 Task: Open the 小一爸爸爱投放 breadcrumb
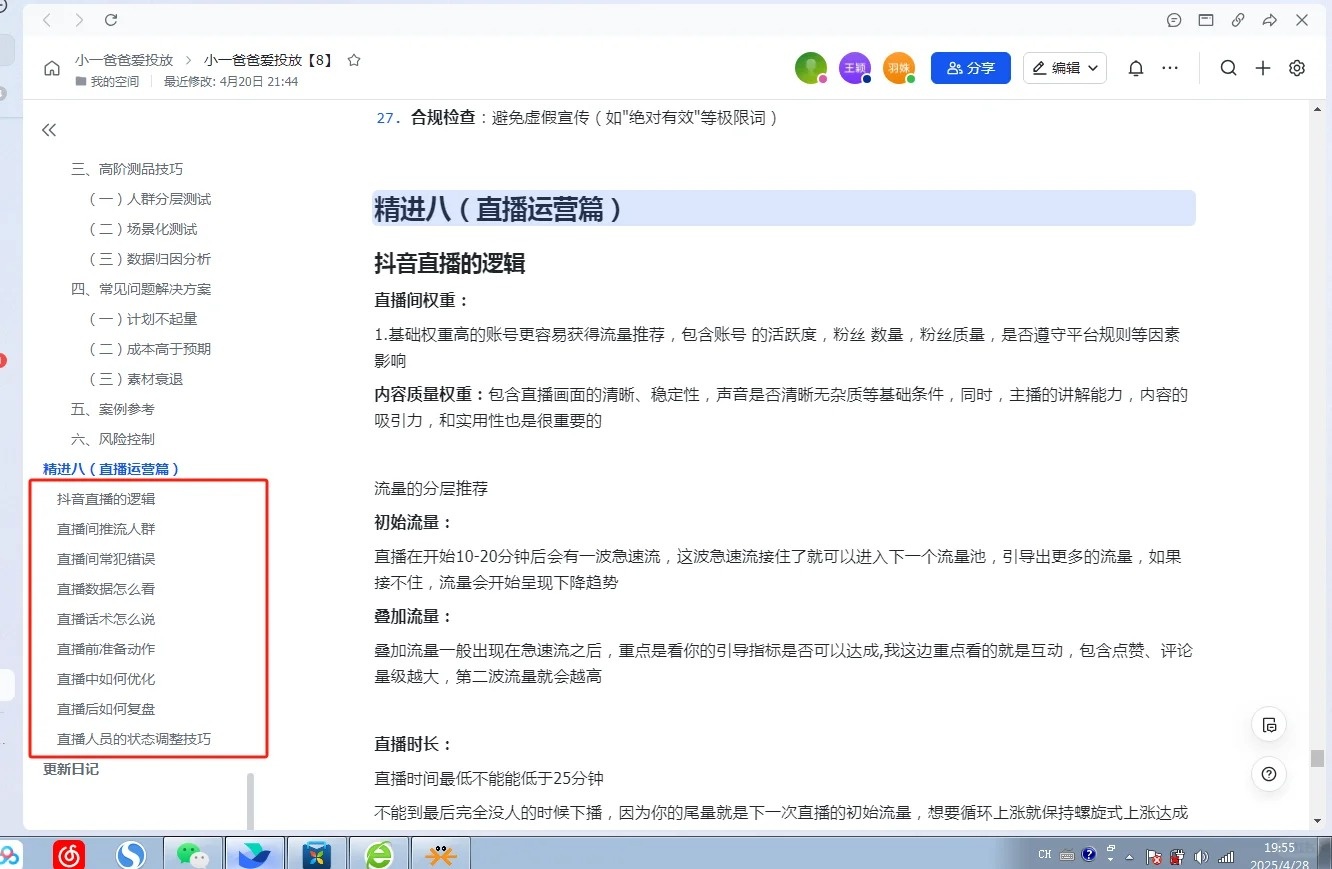tap(124, 60)
